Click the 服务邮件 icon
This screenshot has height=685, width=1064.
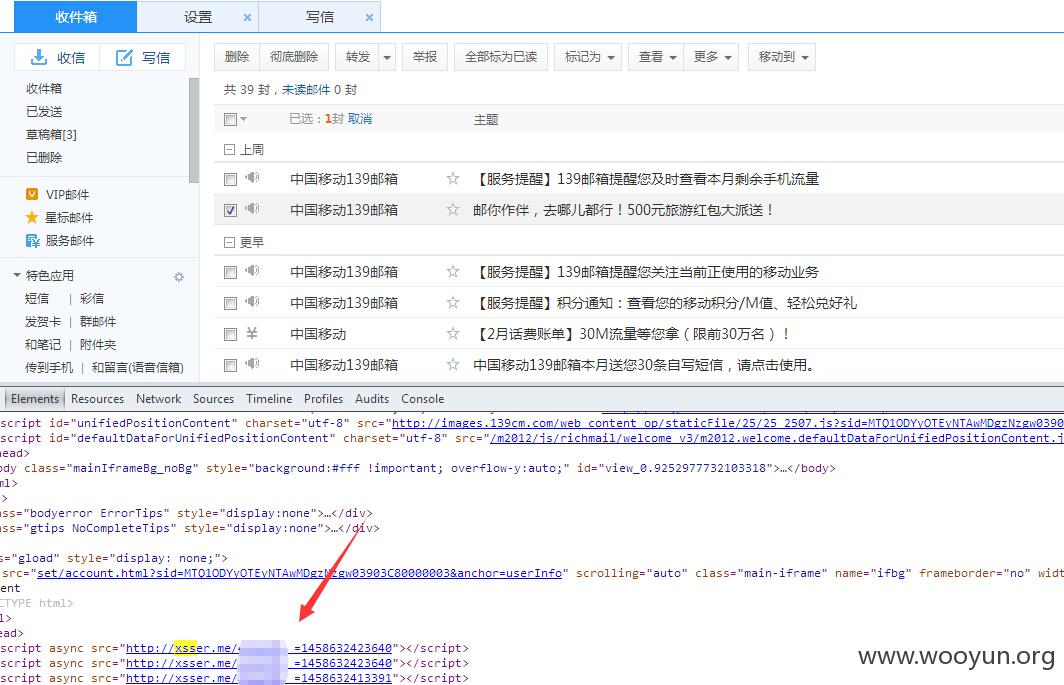(x=32, y=240)
